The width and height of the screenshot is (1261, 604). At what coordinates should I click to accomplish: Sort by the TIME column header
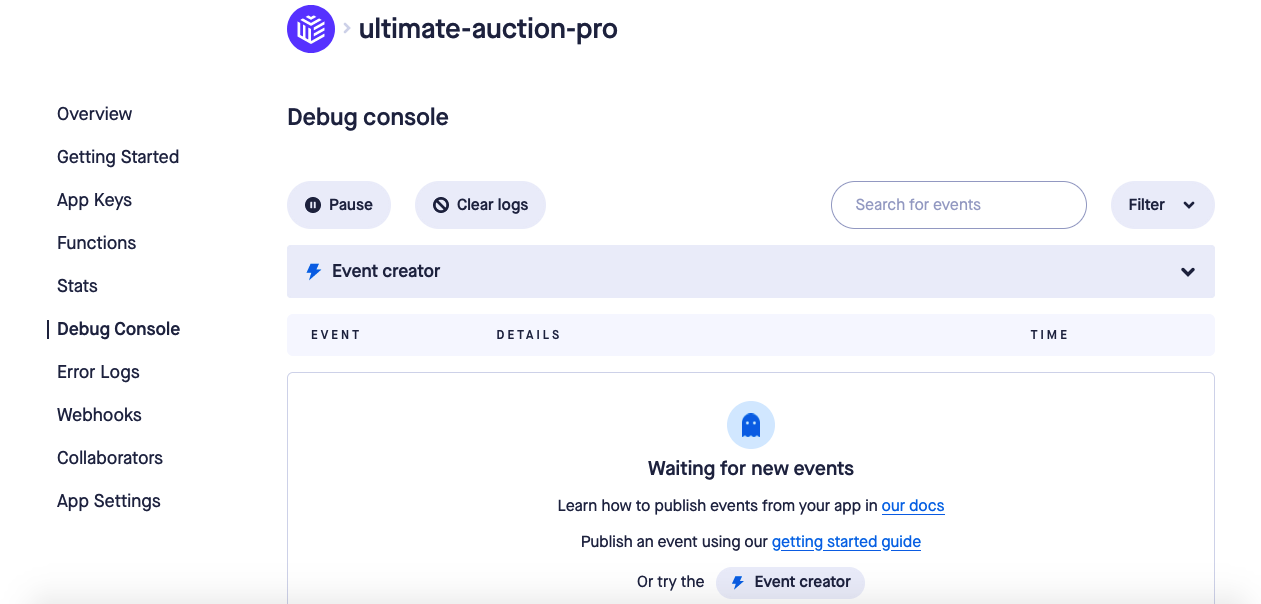pyautogui.click(x=1050, y=335)
